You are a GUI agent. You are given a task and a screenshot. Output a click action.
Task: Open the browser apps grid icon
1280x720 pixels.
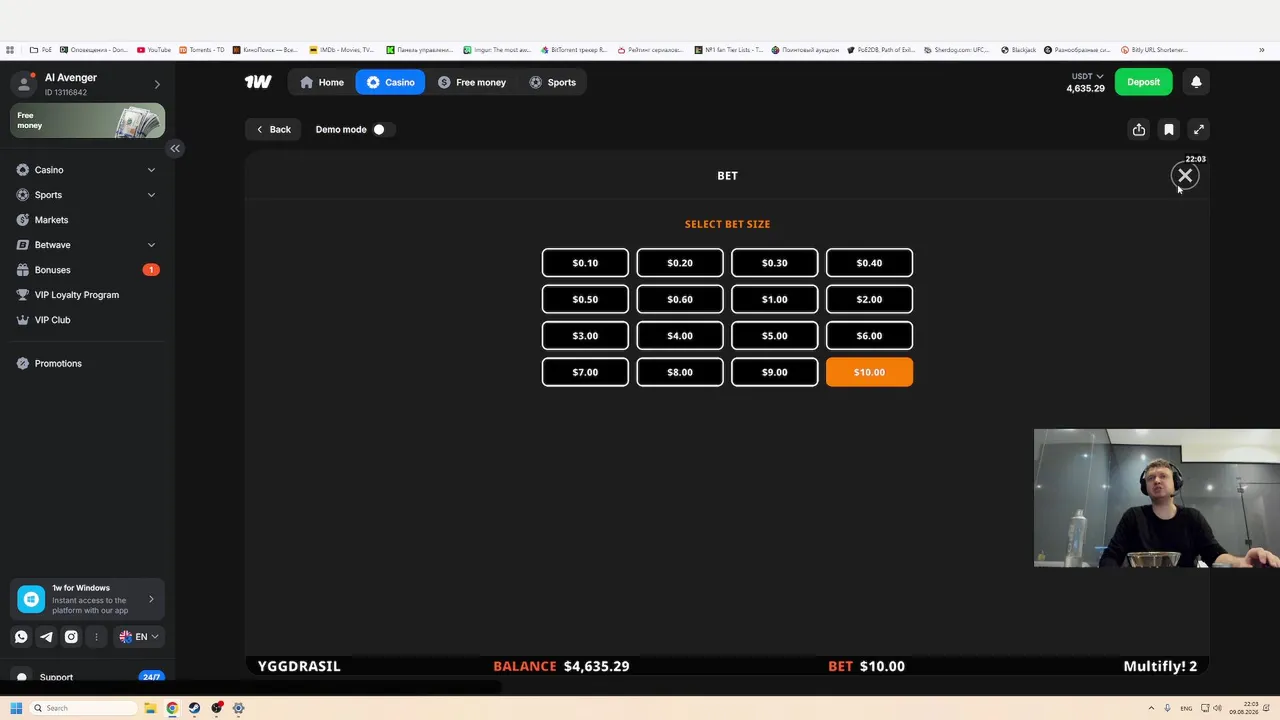point(10,49)
